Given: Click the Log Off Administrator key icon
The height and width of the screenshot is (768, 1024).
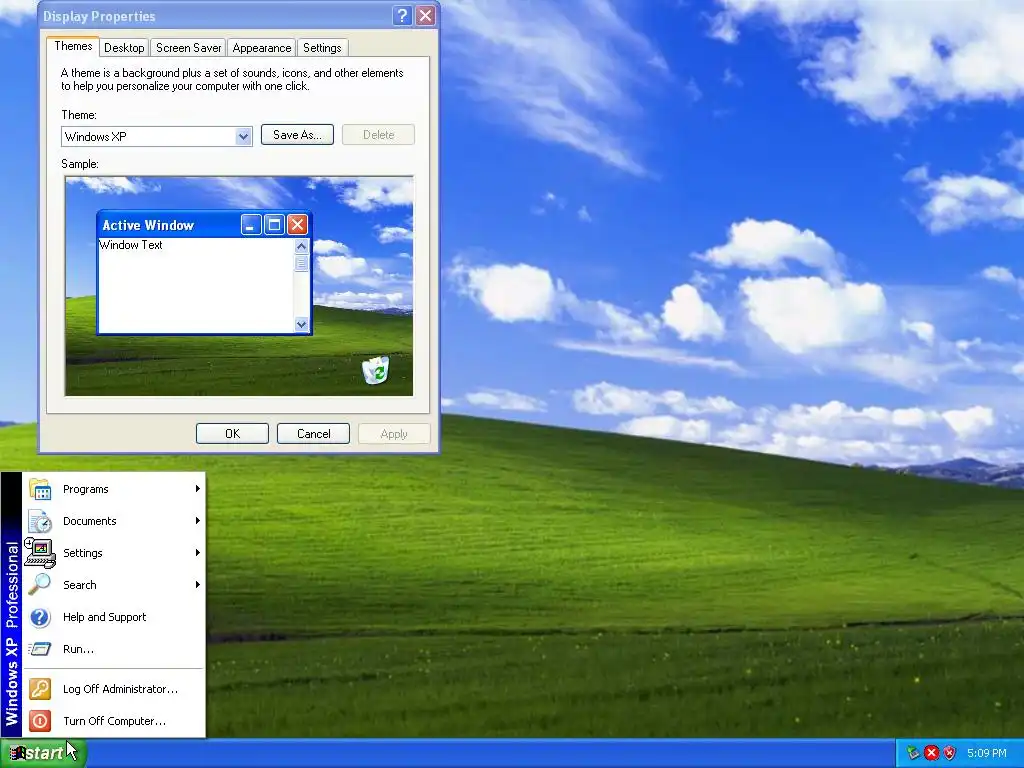Looking at the screenshot, I should [40, 689].
